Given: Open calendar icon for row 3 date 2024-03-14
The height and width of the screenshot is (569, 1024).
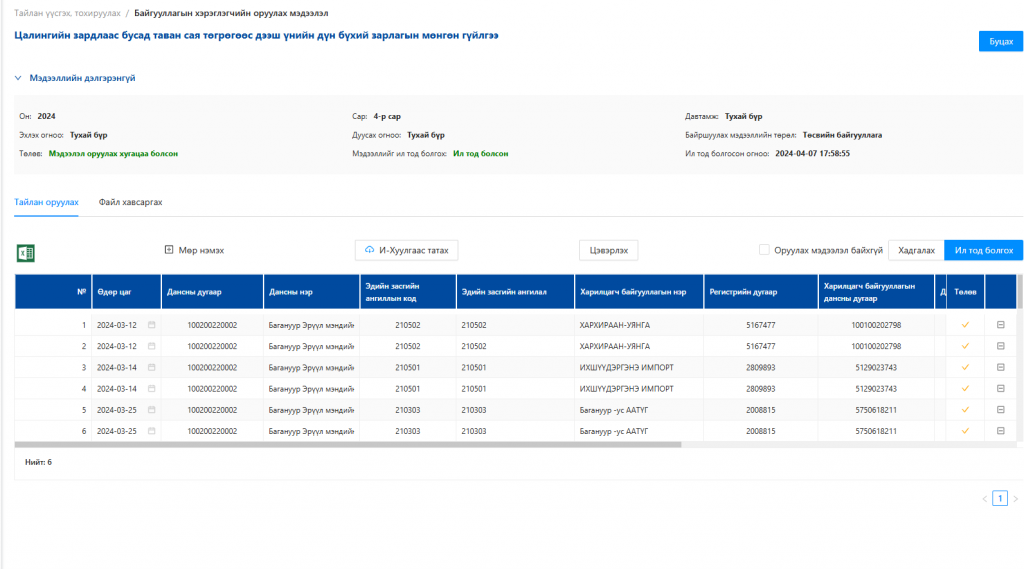Looking at the screenshot, I should coord(152,367).
